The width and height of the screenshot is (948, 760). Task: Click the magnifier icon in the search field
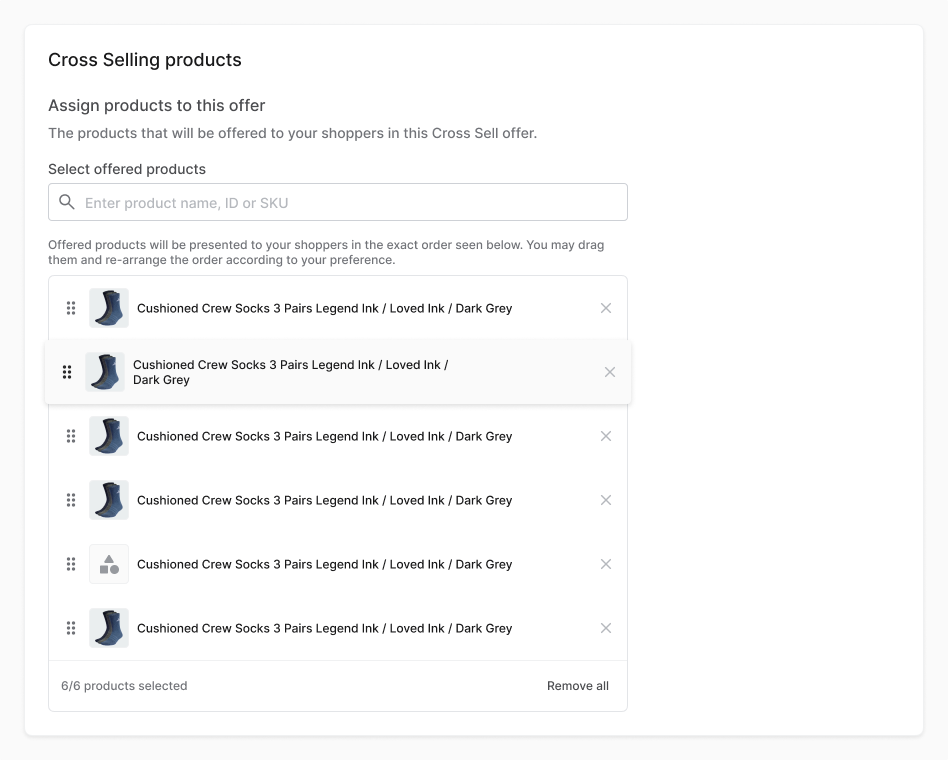click(x=67, y=202)
